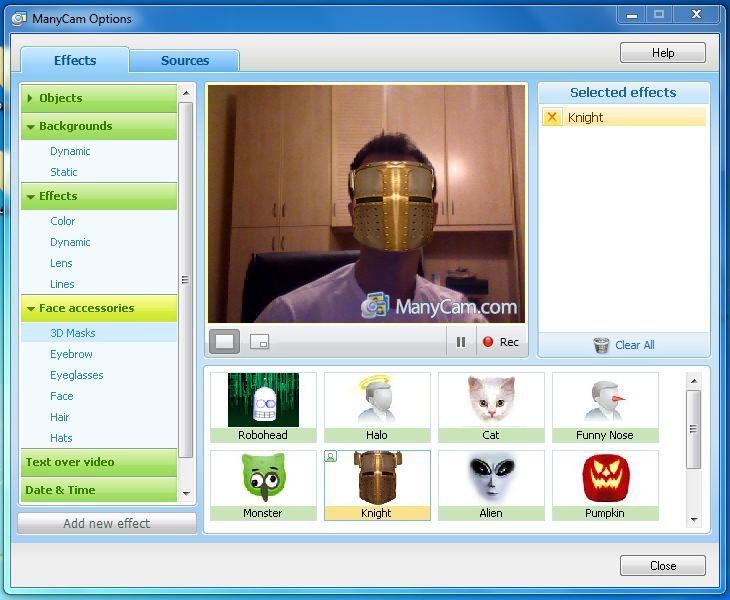Open Static backgrounds
The width and height of the screenshot is (730, 600).
64,172
